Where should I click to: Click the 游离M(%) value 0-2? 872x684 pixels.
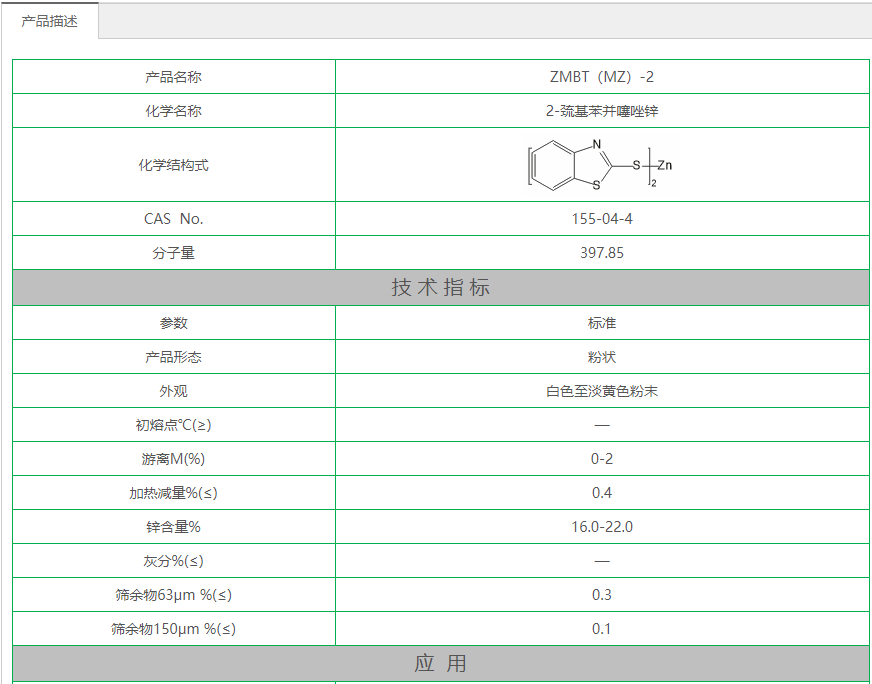click(601, 459)
